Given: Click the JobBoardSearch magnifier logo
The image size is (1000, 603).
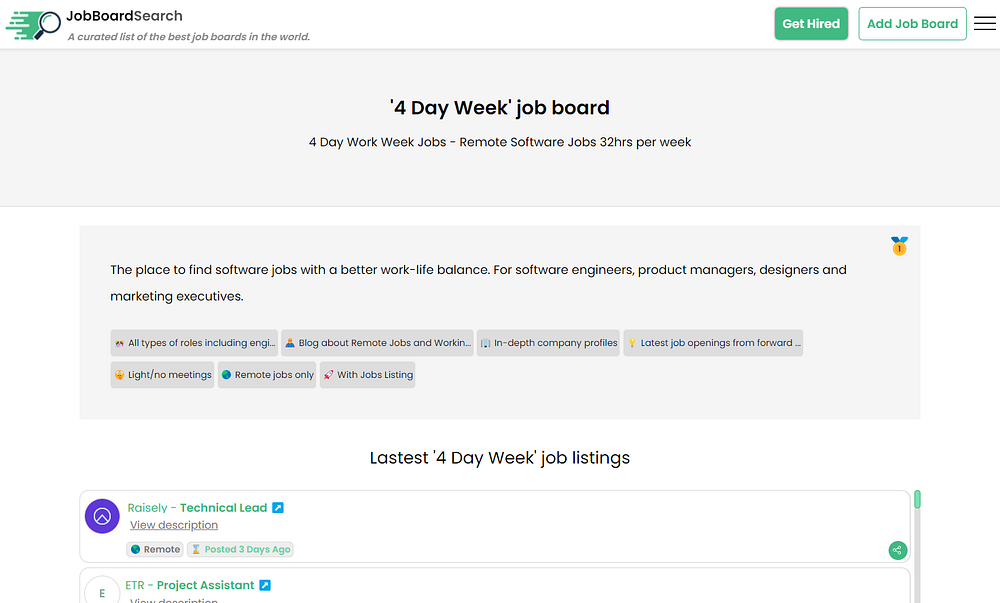Looking at the screenshot, I should 33,25.
